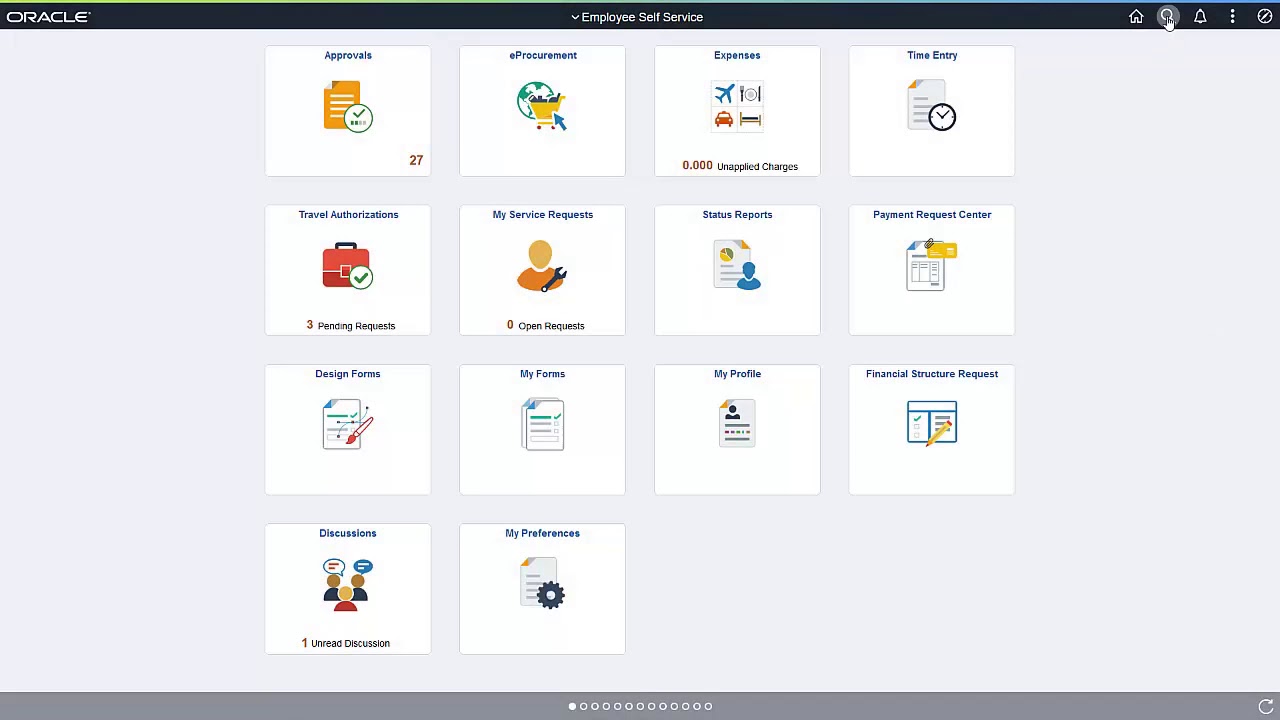Click the 27 count on Approvals
The height and width of the screenshot is (720, 1280).
(x=416, y=160)
